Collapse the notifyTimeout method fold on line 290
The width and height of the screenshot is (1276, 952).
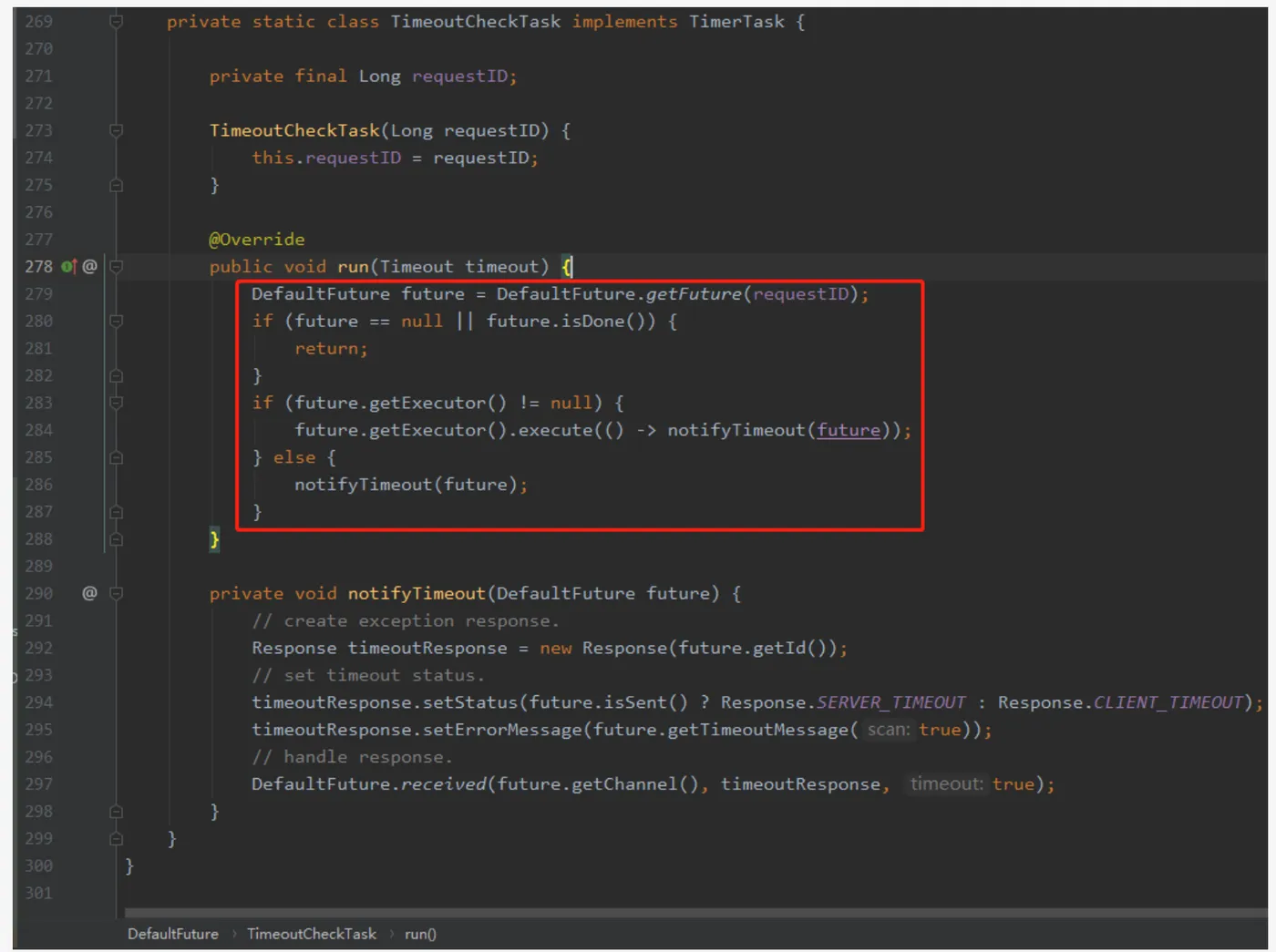pos(117,593)
